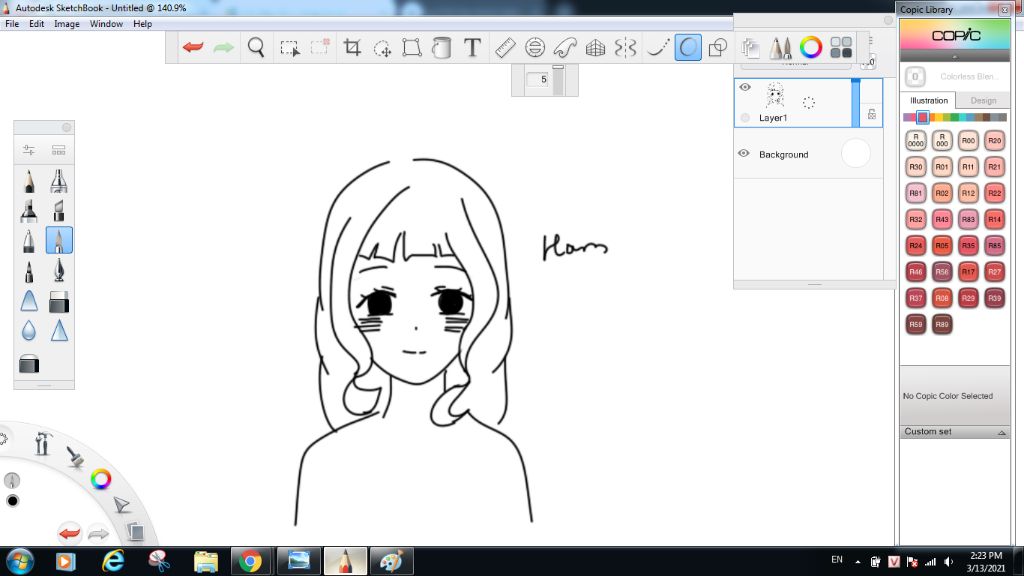1024x576 pixels.
Task: Select the pencil brush in brush palette
Action: (29, 181)
